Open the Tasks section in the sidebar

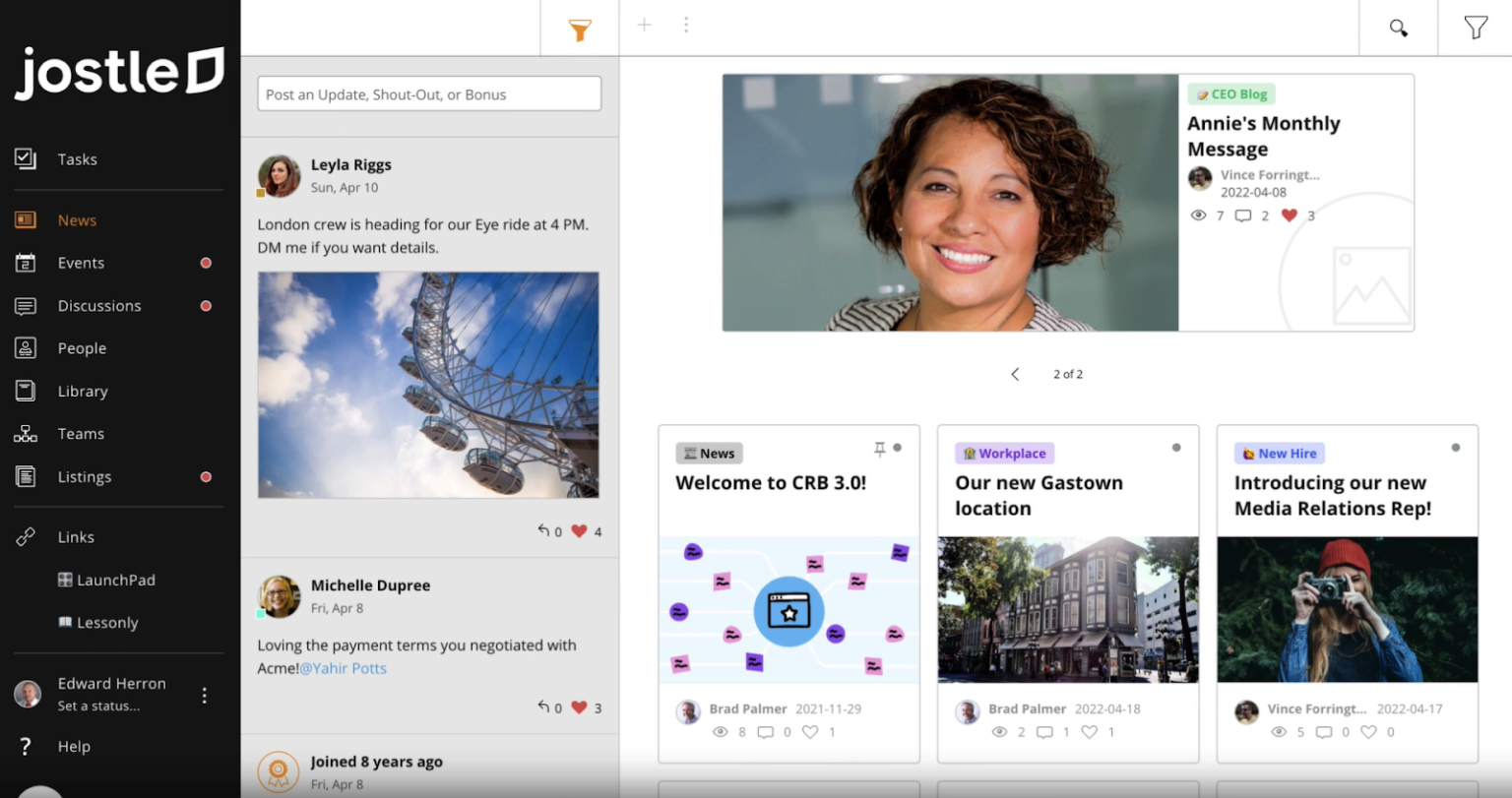pyautogui.click(x=79, y=158)
